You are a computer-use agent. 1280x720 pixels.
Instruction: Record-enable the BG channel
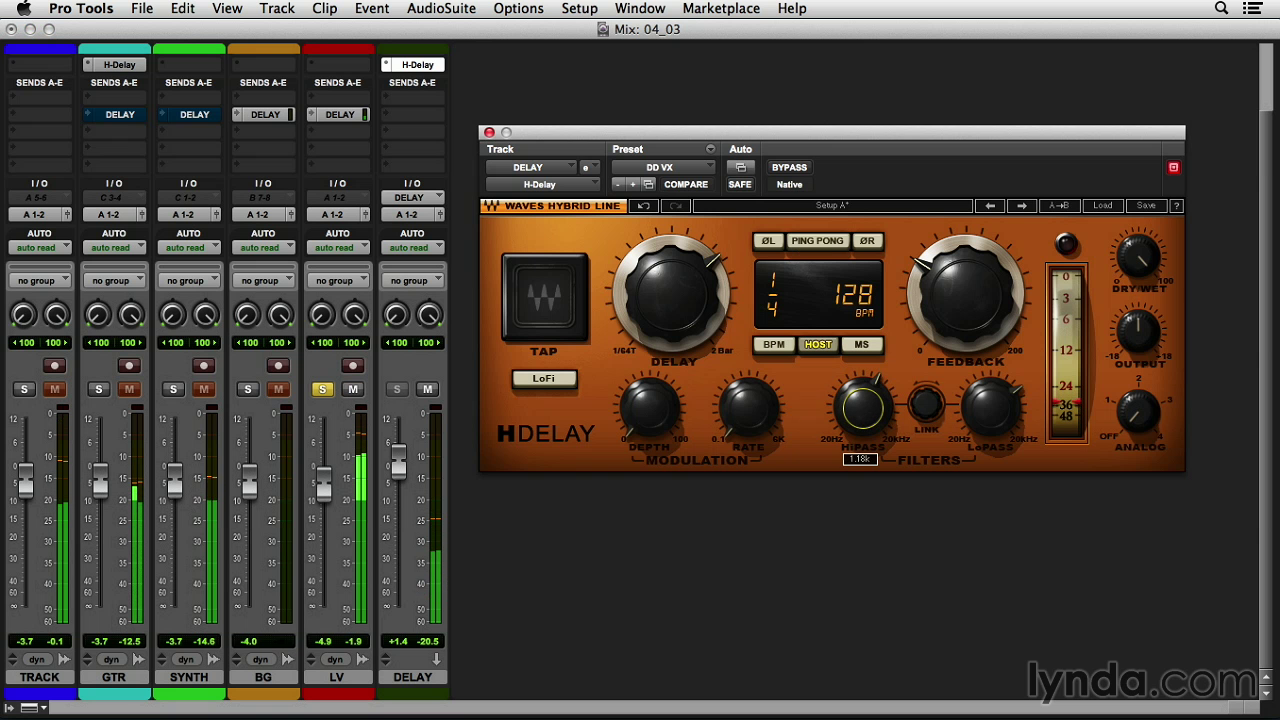(x=277, y=366)
